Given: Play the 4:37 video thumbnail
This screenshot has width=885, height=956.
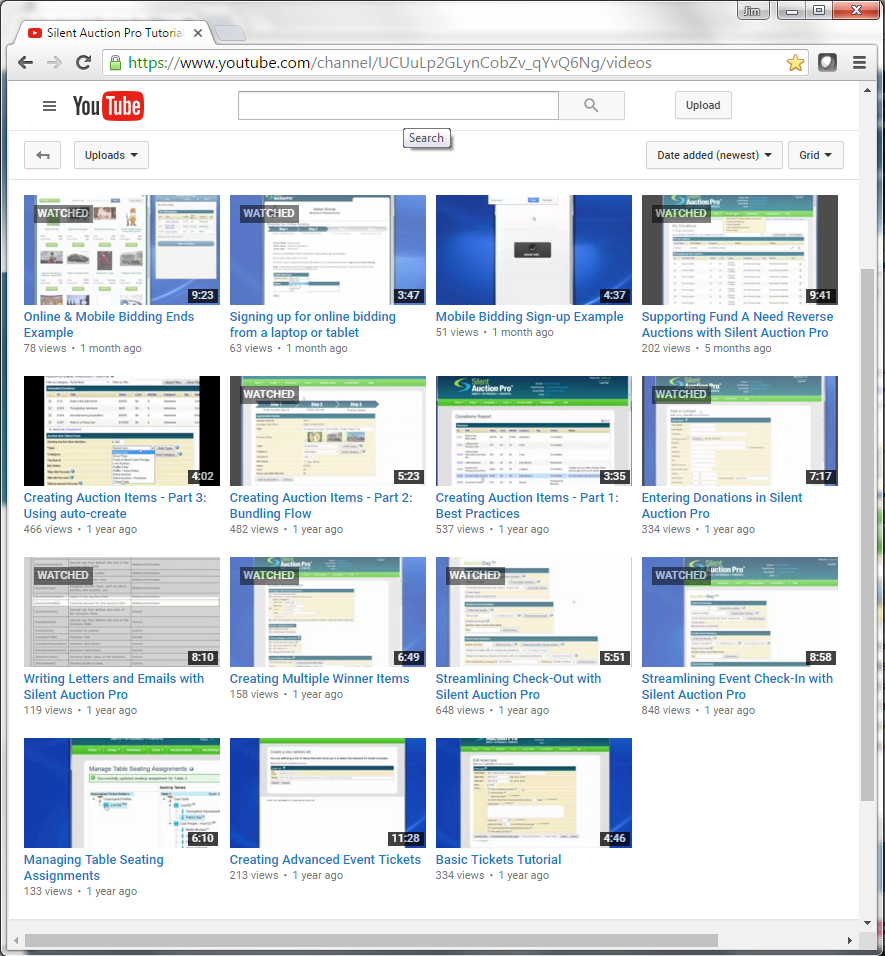Looking at the screenshot, I should pos(534,250).
